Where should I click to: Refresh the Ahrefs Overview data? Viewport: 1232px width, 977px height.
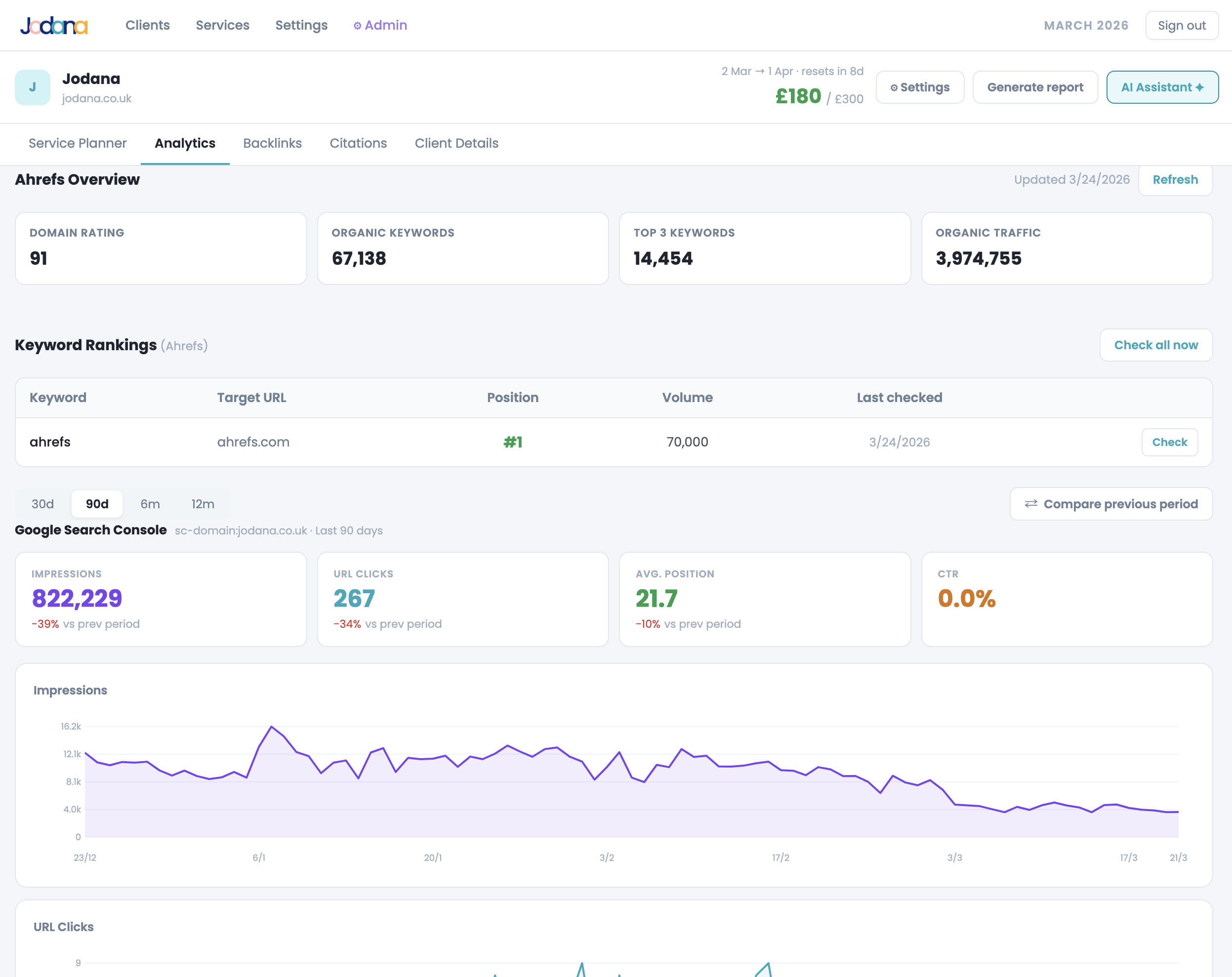pos(1175,179)
